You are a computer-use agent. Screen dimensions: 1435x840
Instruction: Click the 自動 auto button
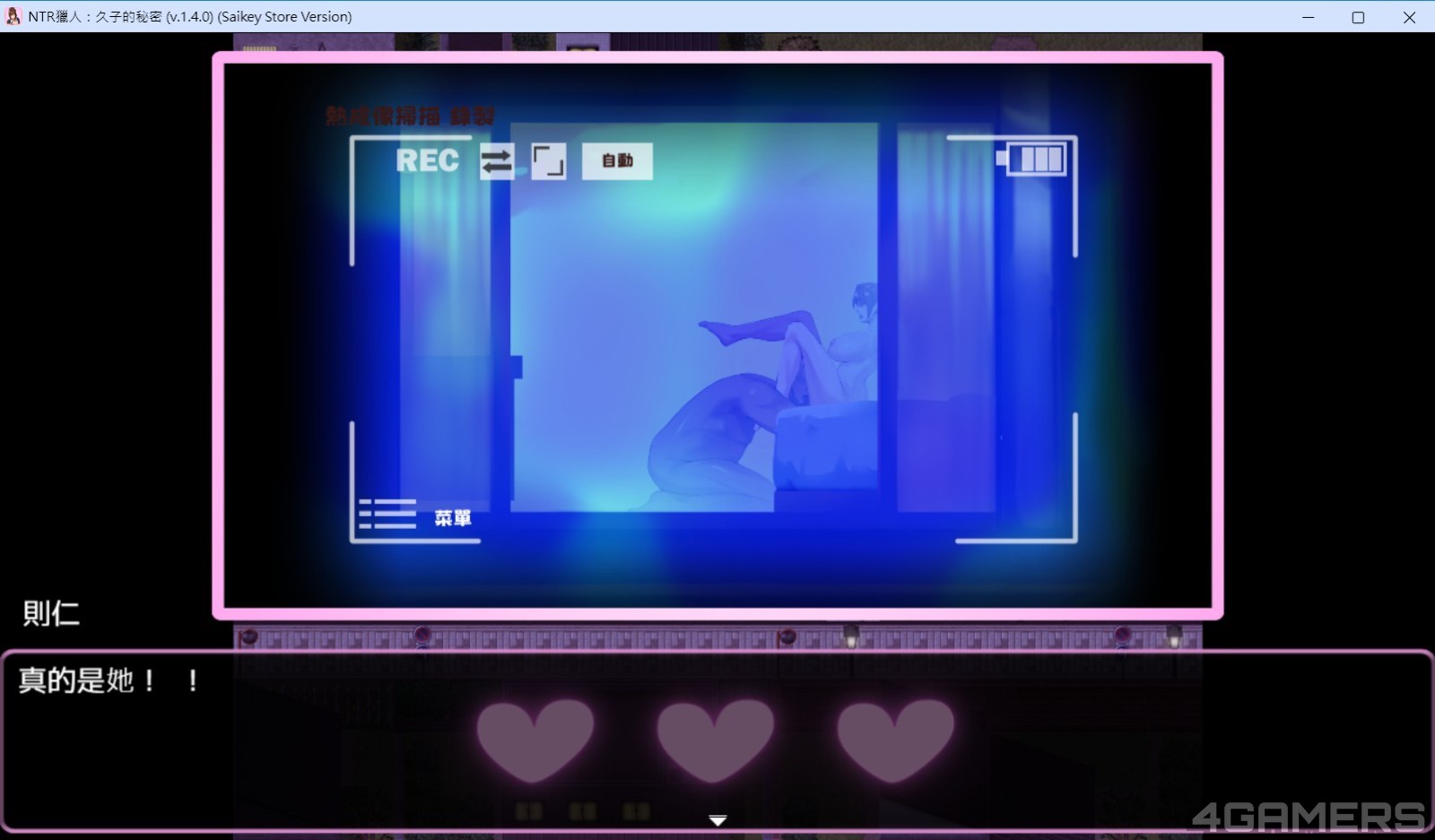[x=617, y=161]
